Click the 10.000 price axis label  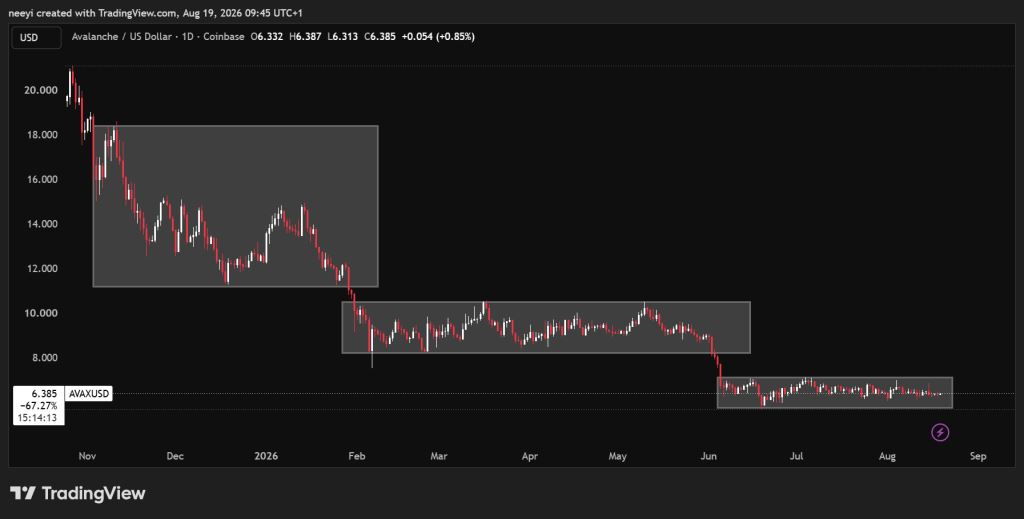(40, 313)
